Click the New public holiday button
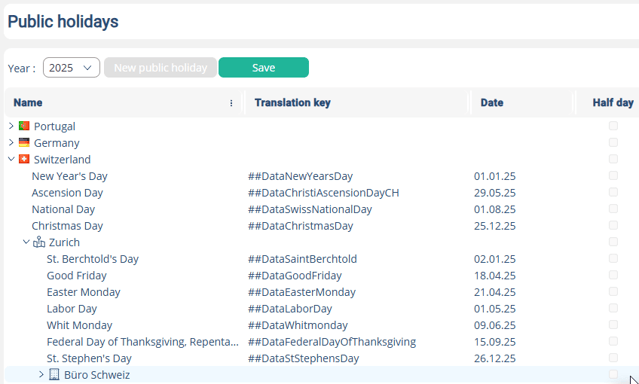Viewport: 639px width, 384px height. (x=160, y=67)
